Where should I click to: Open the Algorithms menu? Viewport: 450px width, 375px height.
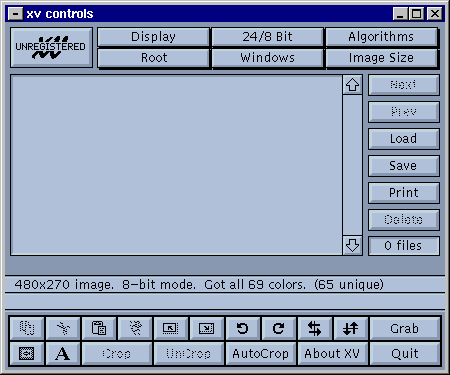[x=381, y=37]
